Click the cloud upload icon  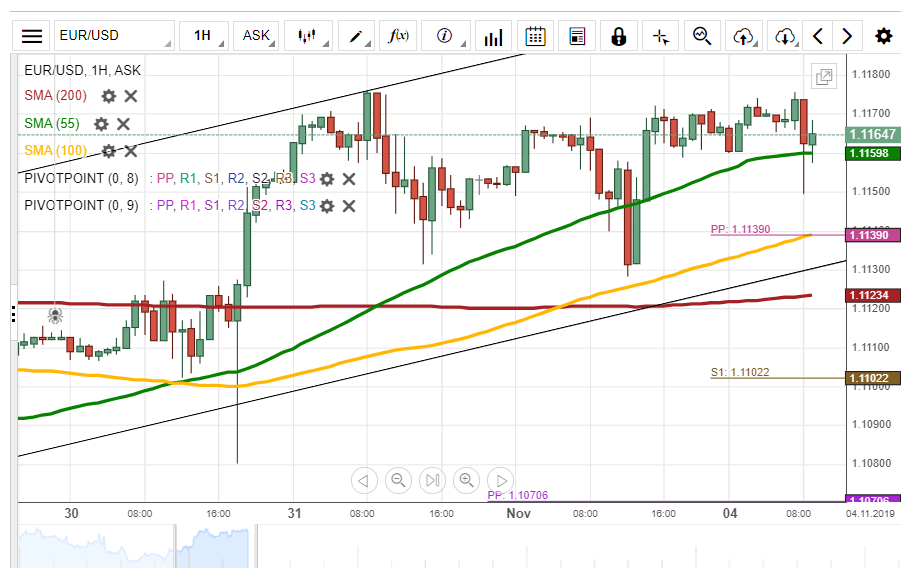click(x=743, y=36)
